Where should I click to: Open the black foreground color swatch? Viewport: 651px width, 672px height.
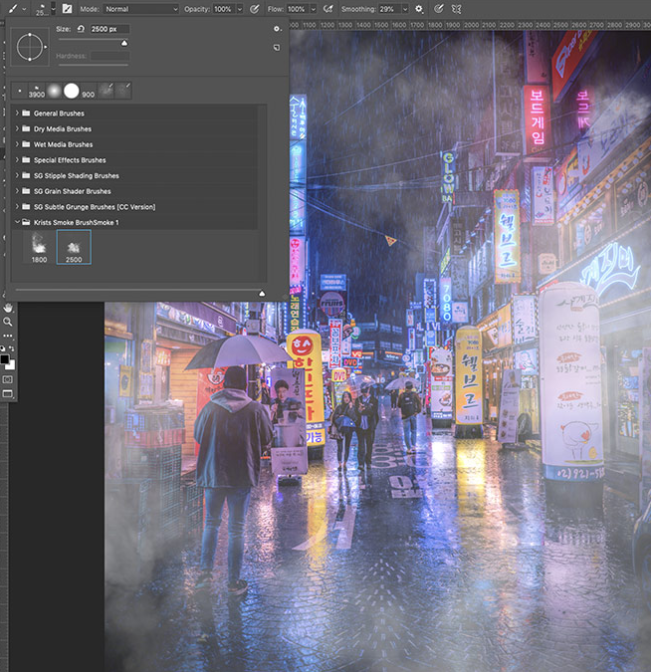[x=4, y=359]
